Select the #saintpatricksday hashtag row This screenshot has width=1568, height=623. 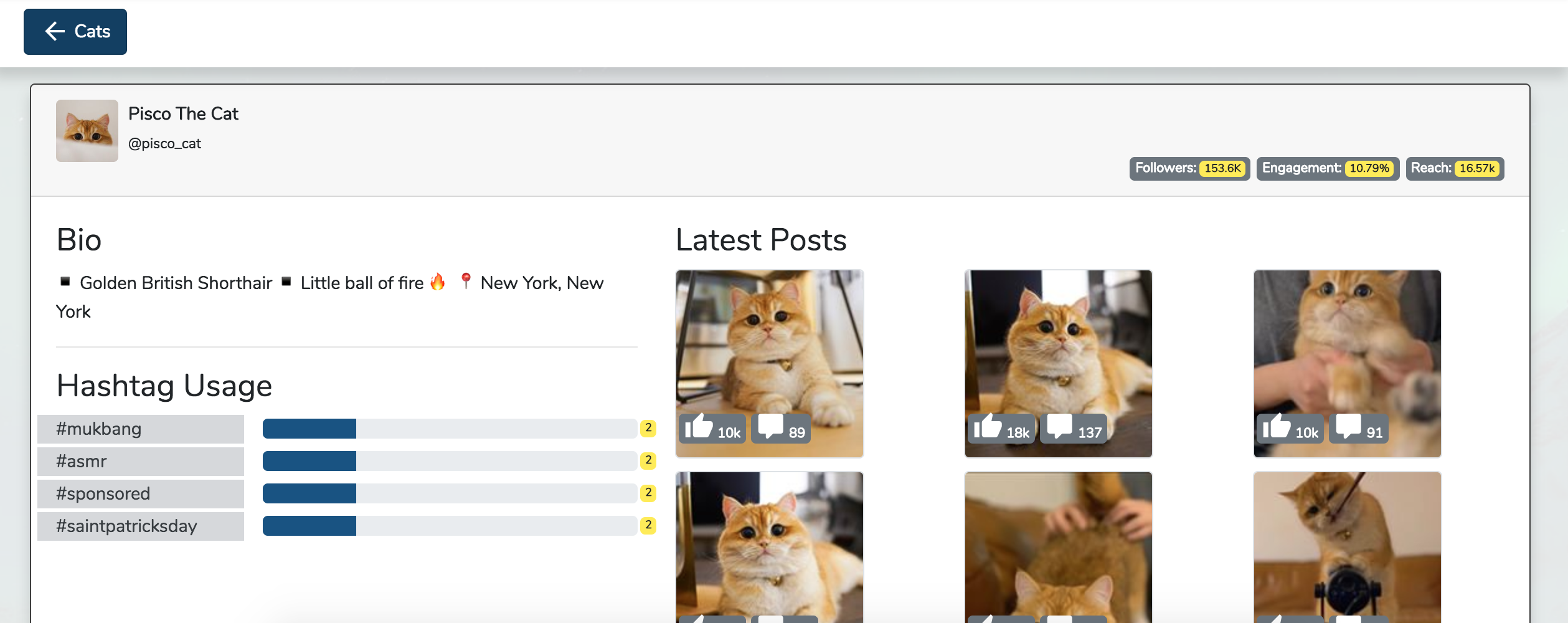tap(141, 526)
